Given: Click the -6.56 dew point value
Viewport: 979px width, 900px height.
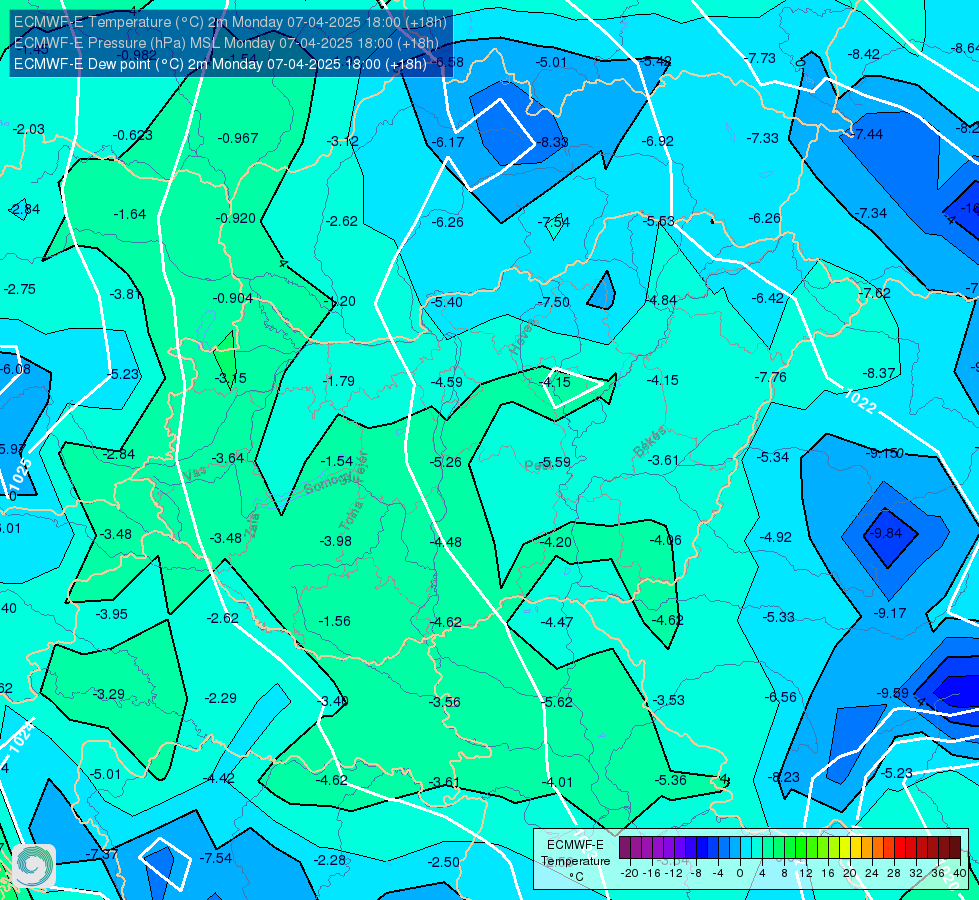Looking at the screenshot, I should point(780,697).
